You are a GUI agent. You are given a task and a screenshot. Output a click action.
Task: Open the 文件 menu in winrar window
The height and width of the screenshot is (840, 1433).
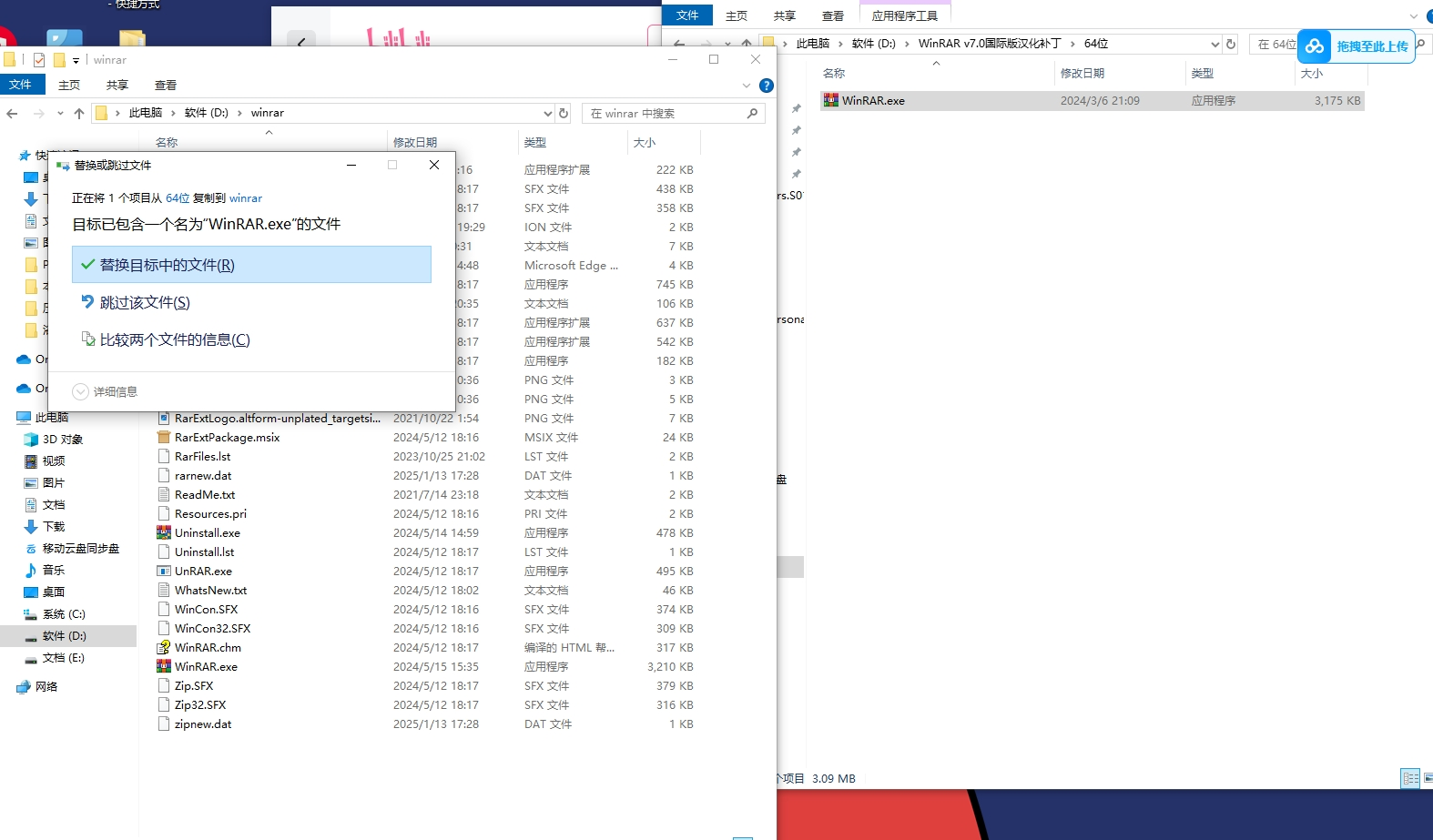(x=20, y=85)
